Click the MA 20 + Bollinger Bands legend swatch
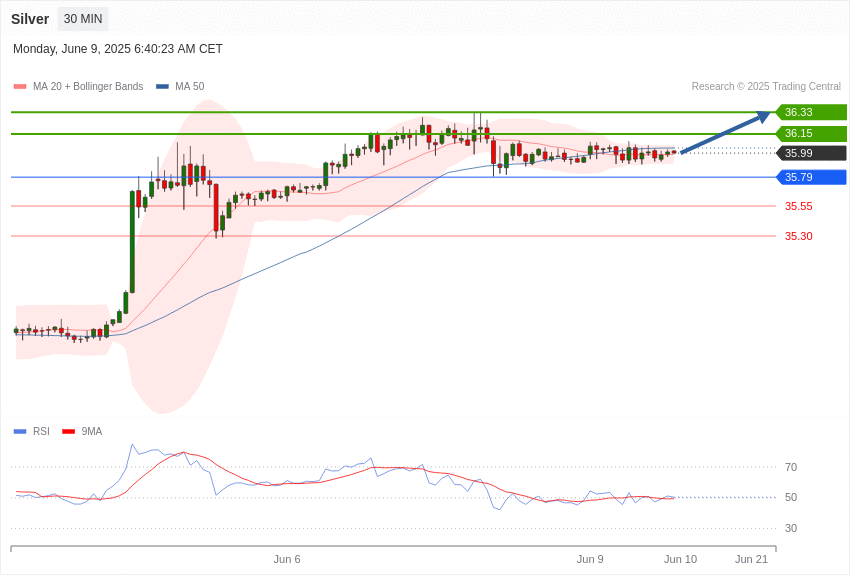The height and width of the screenshot is (576, 850). coord(20,86)
